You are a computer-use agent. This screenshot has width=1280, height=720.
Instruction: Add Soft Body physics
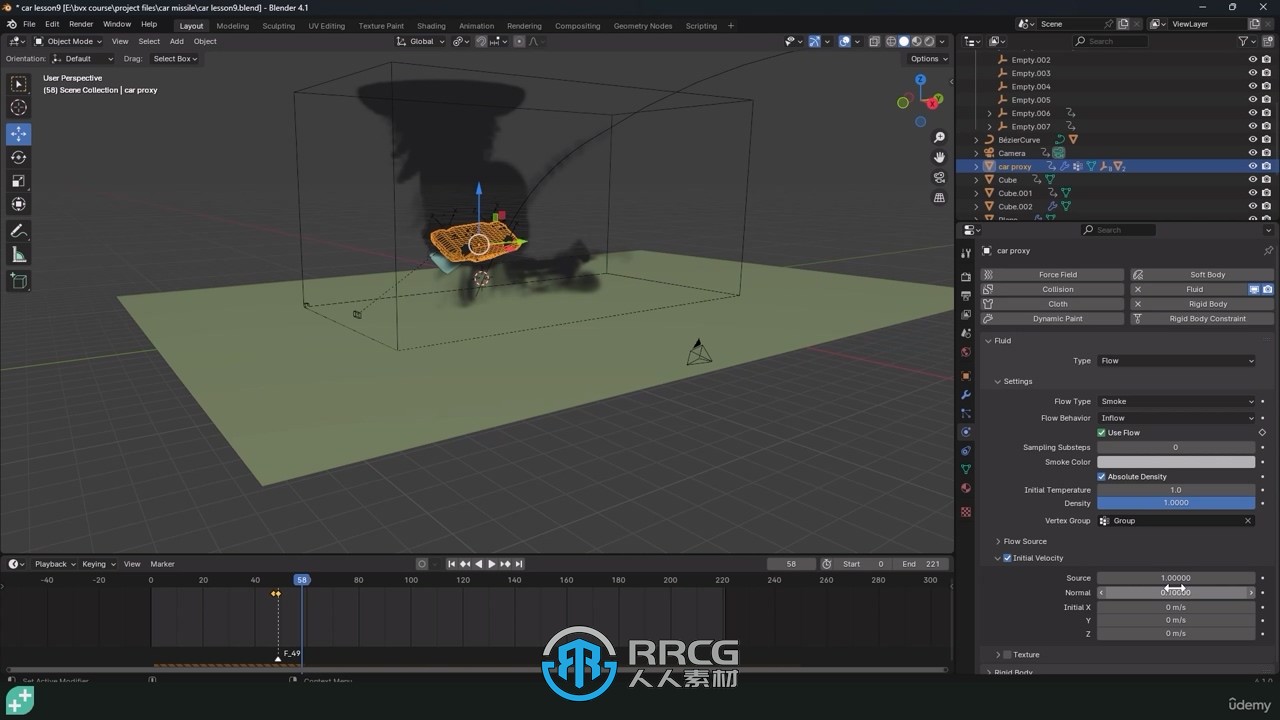(1202, 275)
